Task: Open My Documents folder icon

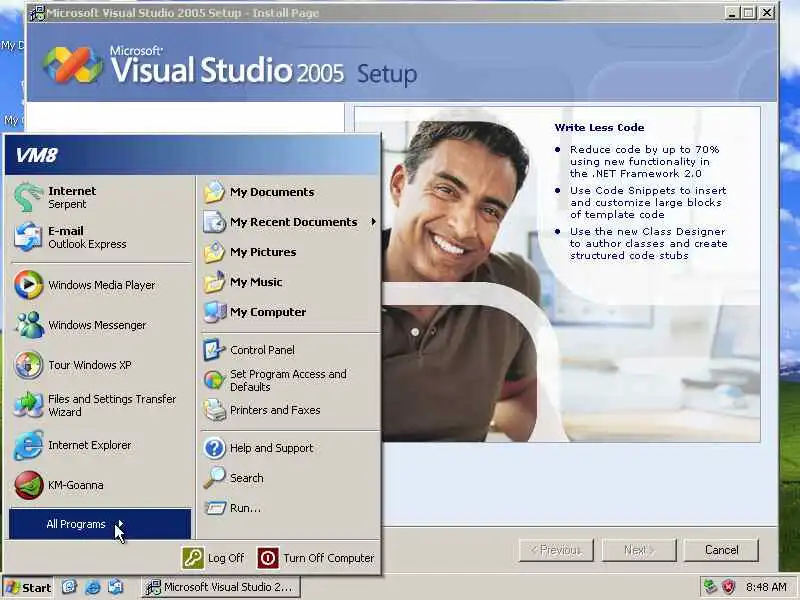Action: coord(214,192)
